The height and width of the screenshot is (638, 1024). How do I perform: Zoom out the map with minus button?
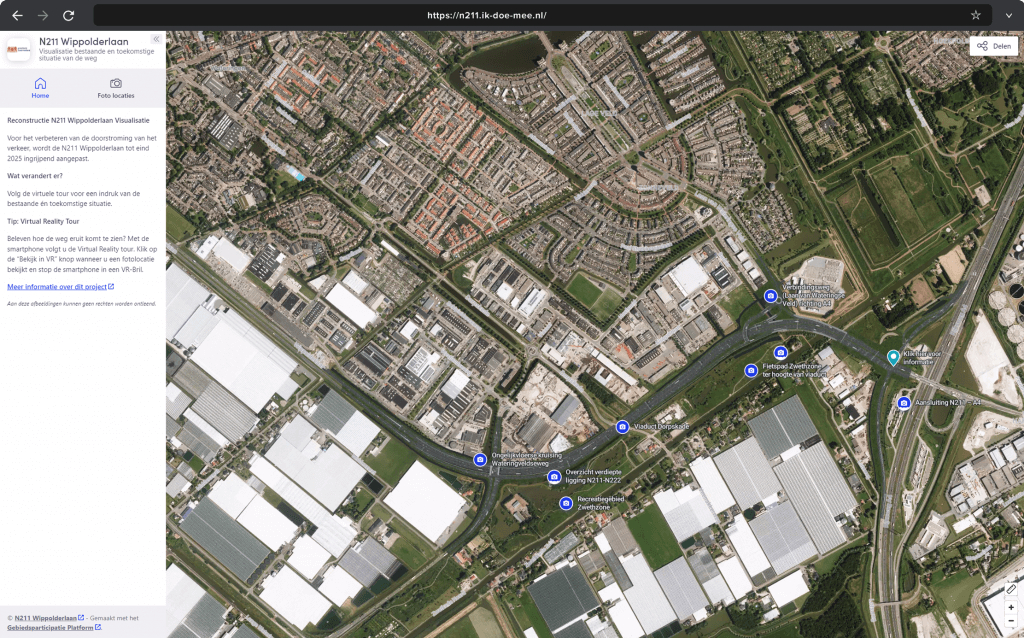pos(1010,621)
